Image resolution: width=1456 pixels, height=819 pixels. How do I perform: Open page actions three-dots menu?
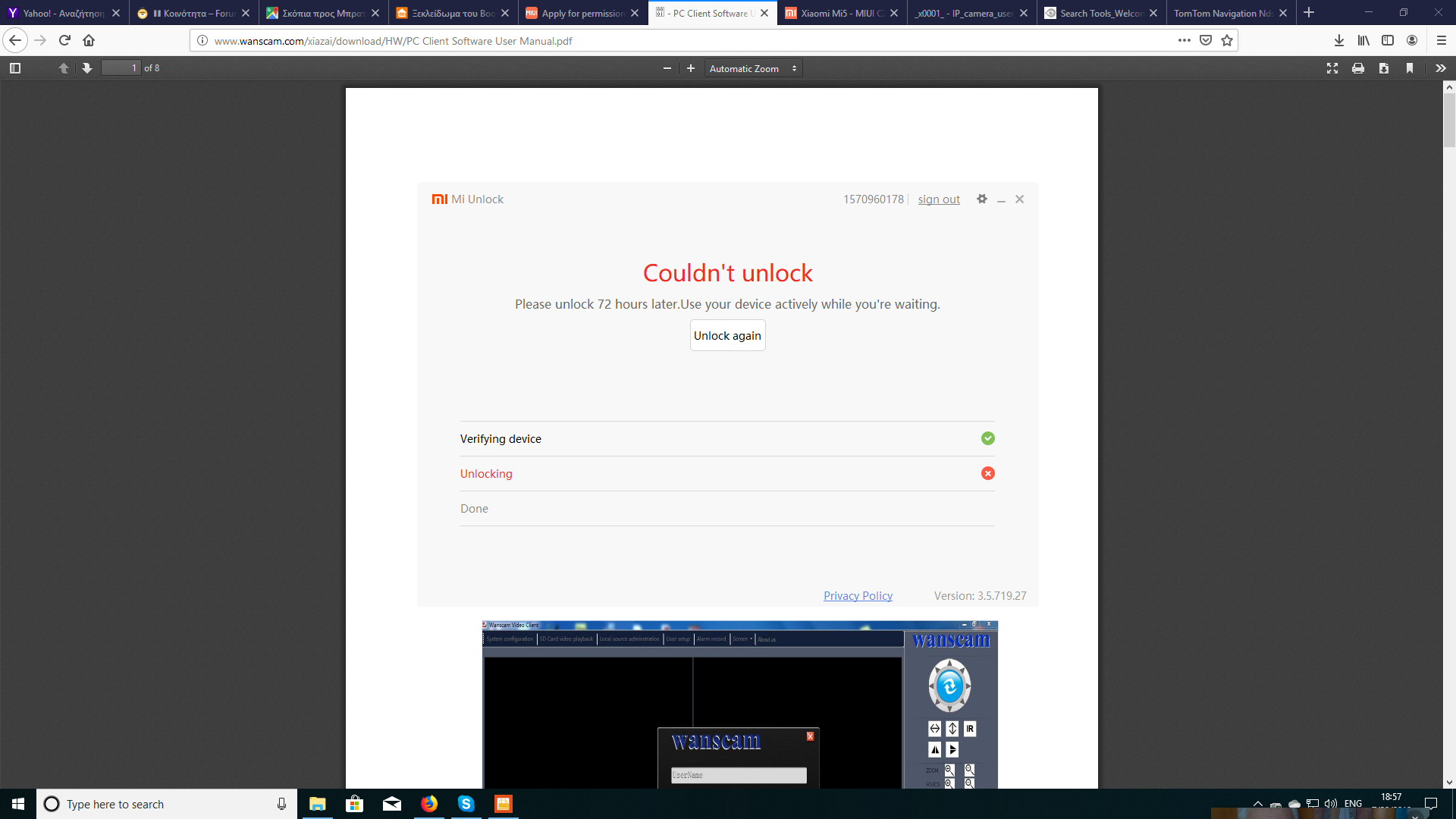click(1184, 41)
